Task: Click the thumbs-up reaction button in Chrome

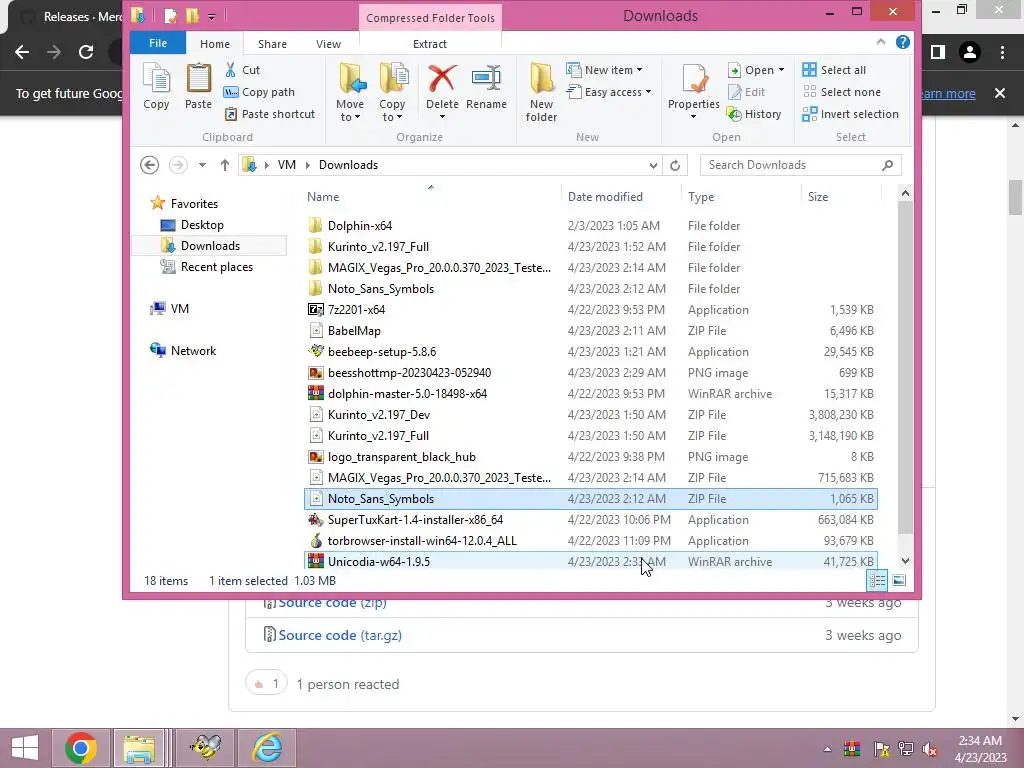Action: point(266,684)
